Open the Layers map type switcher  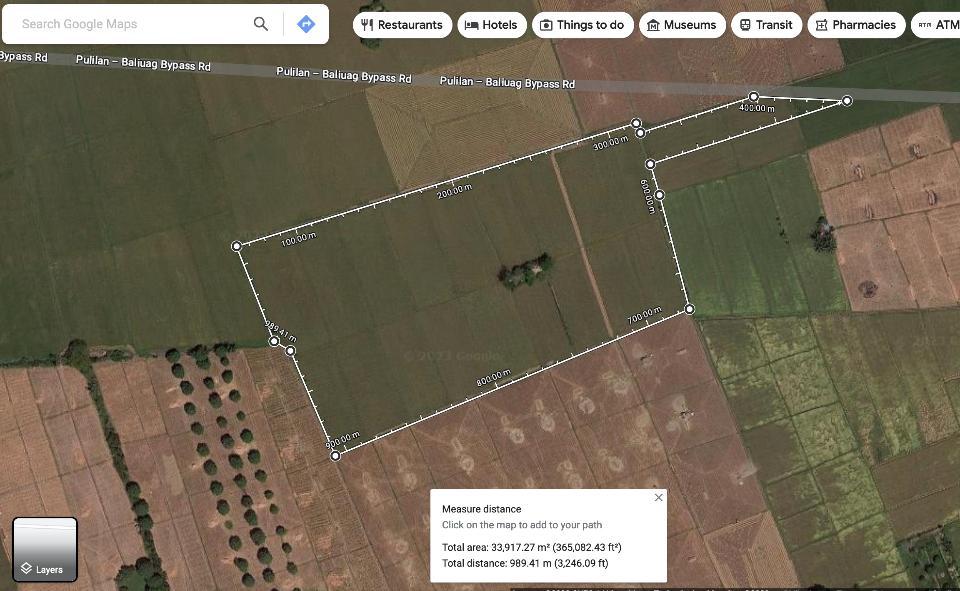click(x=45, y=549)
